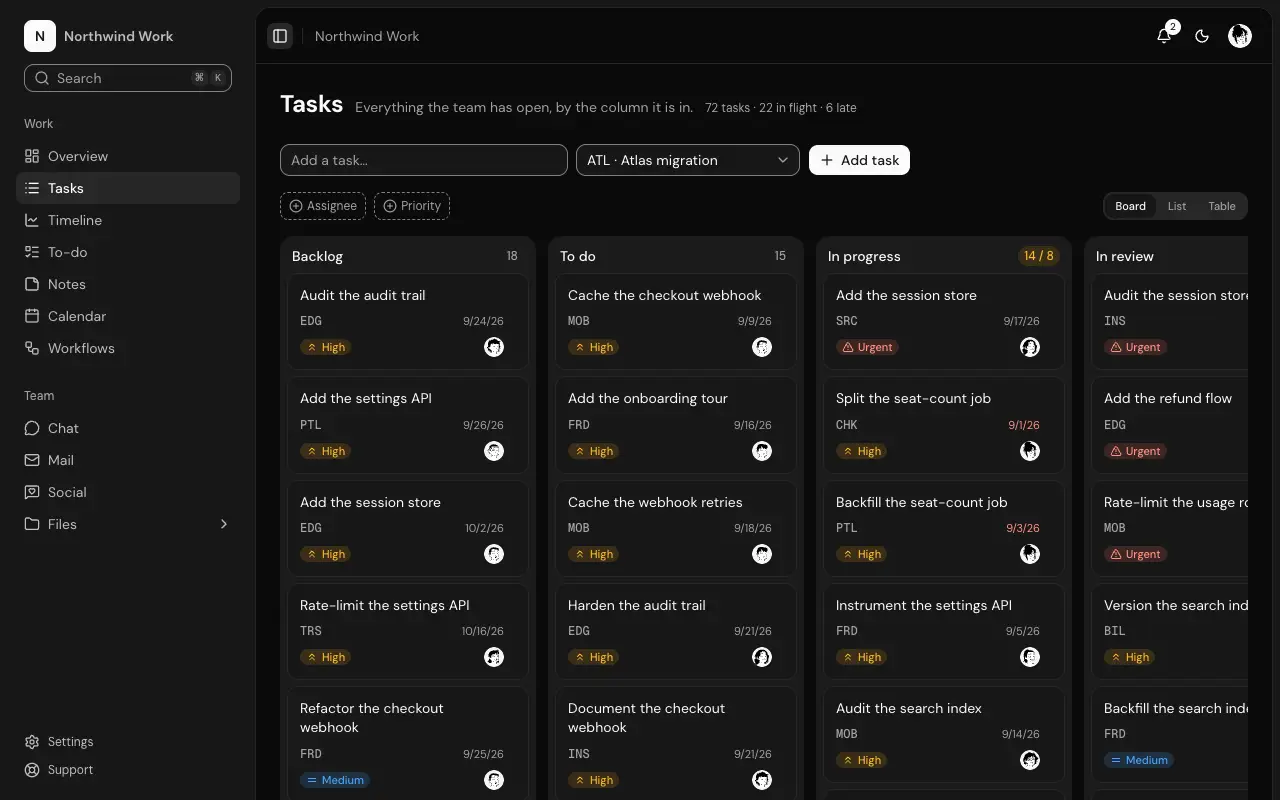
Task: Open Settings gear in sidebar
Action: pos(128,742)
